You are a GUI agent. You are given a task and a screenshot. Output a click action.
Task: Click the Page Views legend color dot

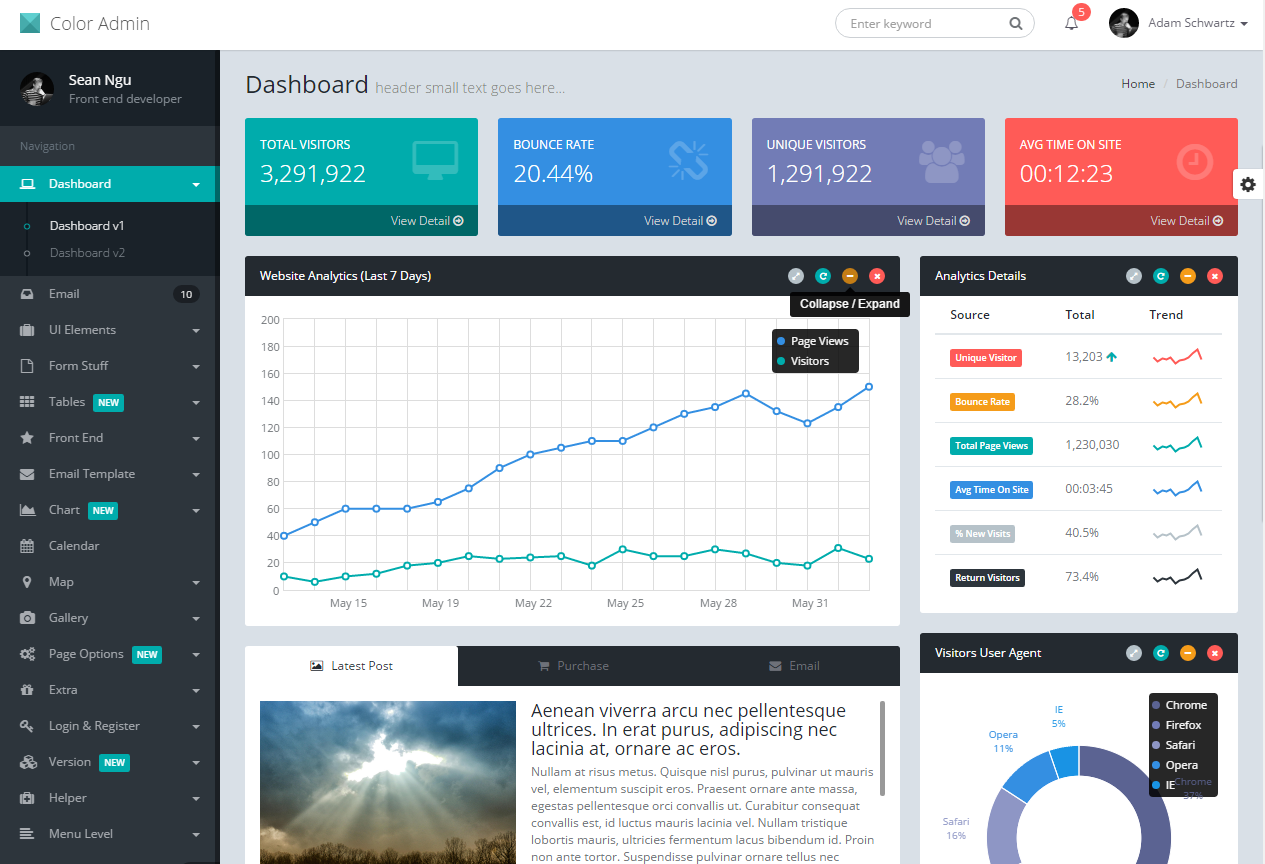click(781, 341)
